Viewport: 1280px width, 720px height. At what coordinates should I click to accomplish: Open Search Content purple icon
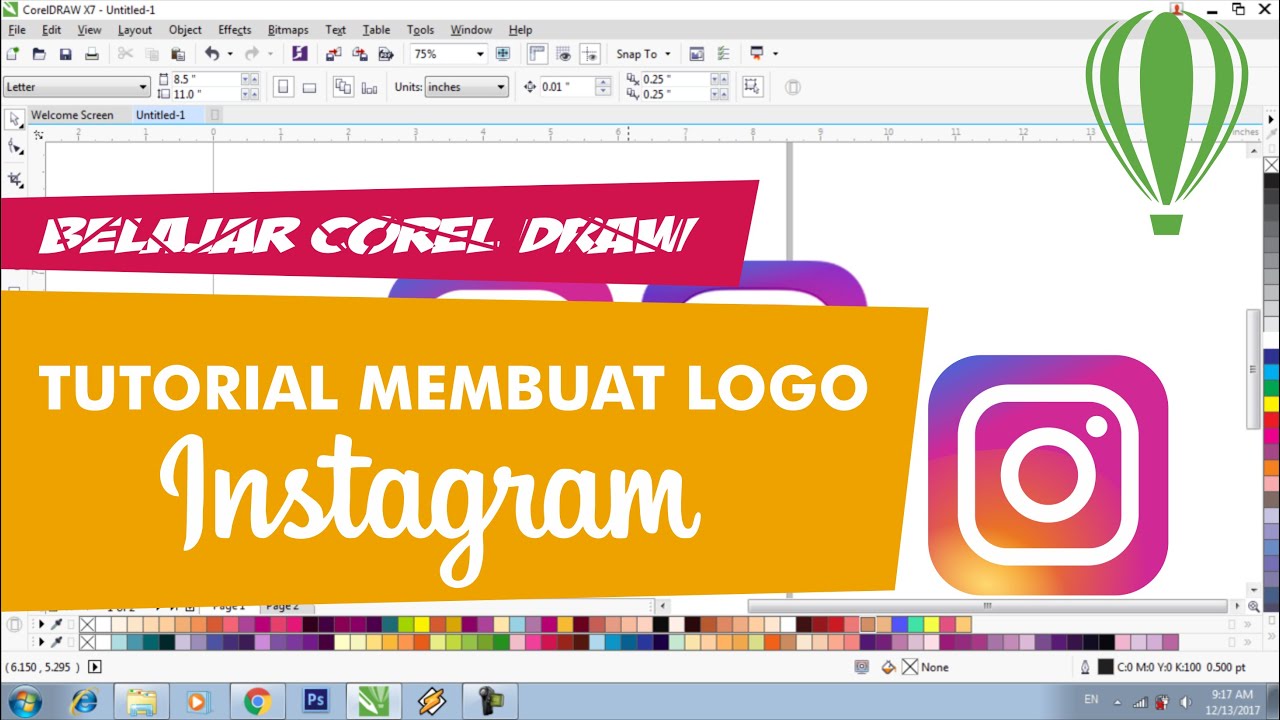299,54
